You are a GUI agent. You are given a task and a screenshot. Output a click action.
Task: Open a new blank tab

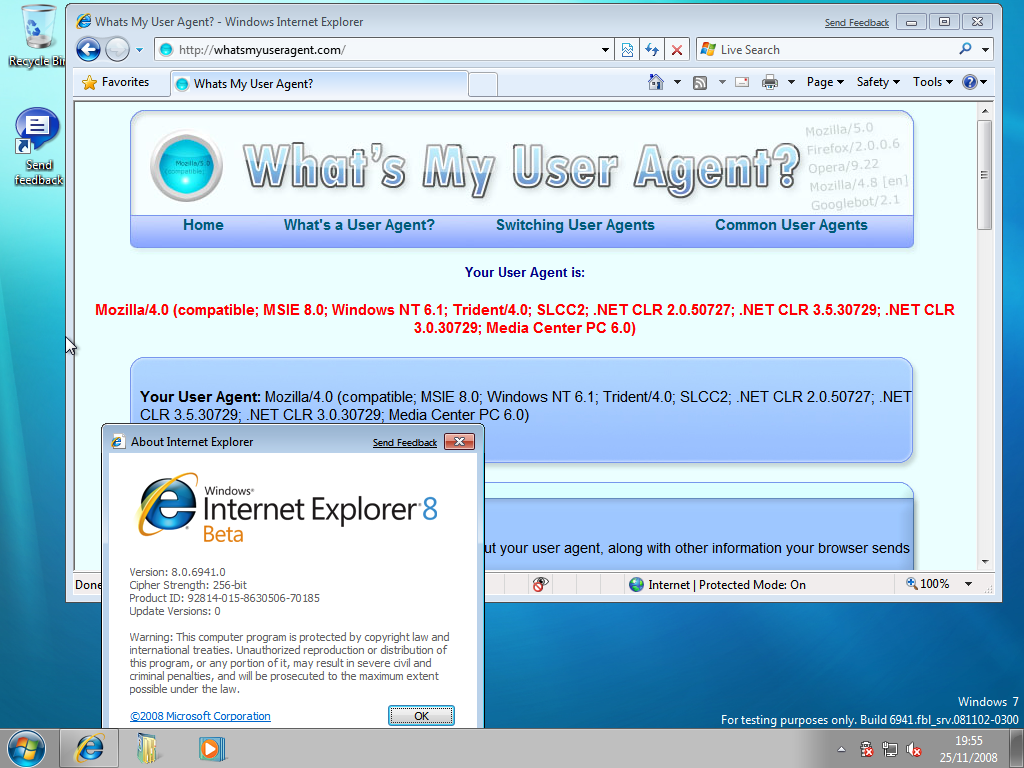(483, 85)
